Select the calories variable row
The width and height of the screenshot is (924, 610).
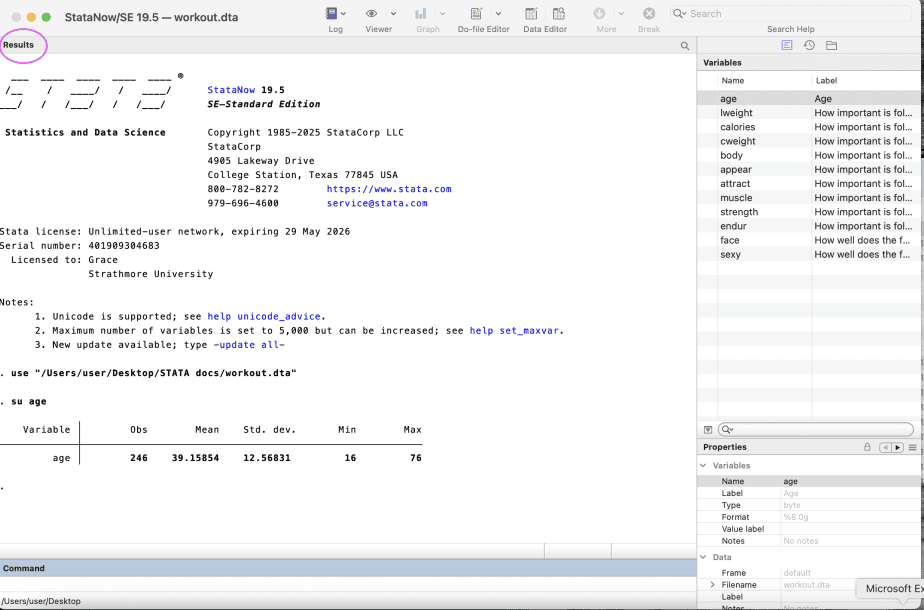pyautogui.click(x=738, y=127)
